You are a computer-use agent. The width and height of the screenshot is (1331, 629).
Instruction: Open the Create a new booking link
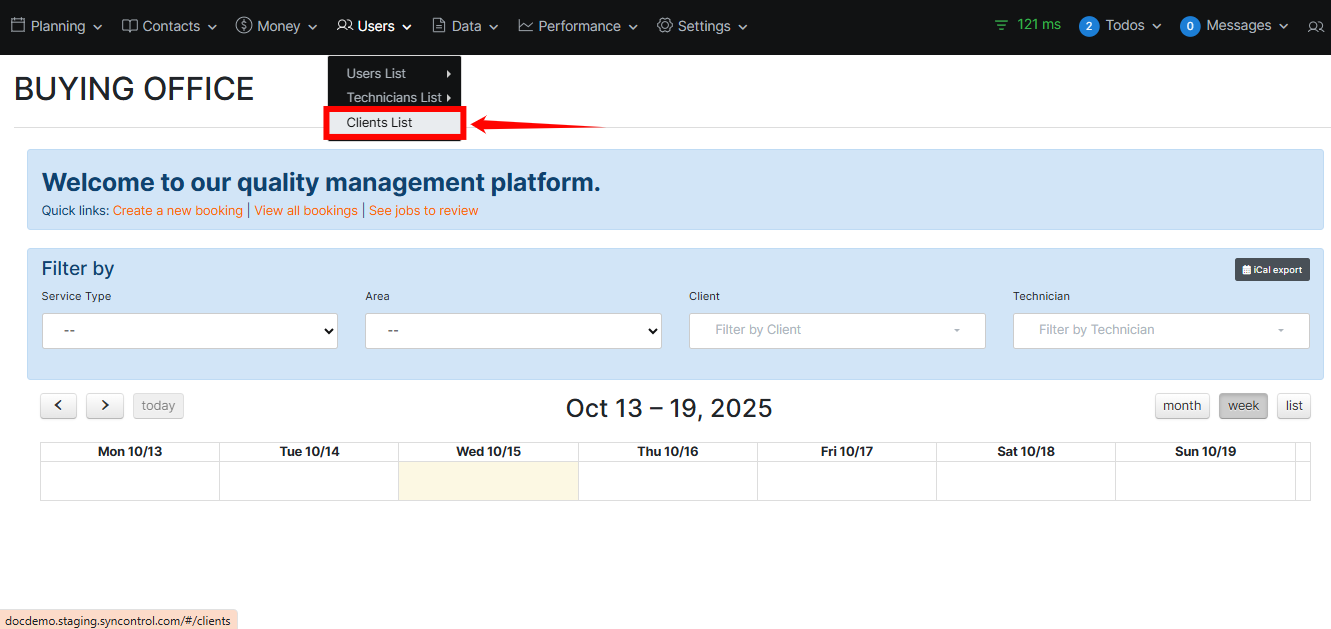(x=177, y=211)
